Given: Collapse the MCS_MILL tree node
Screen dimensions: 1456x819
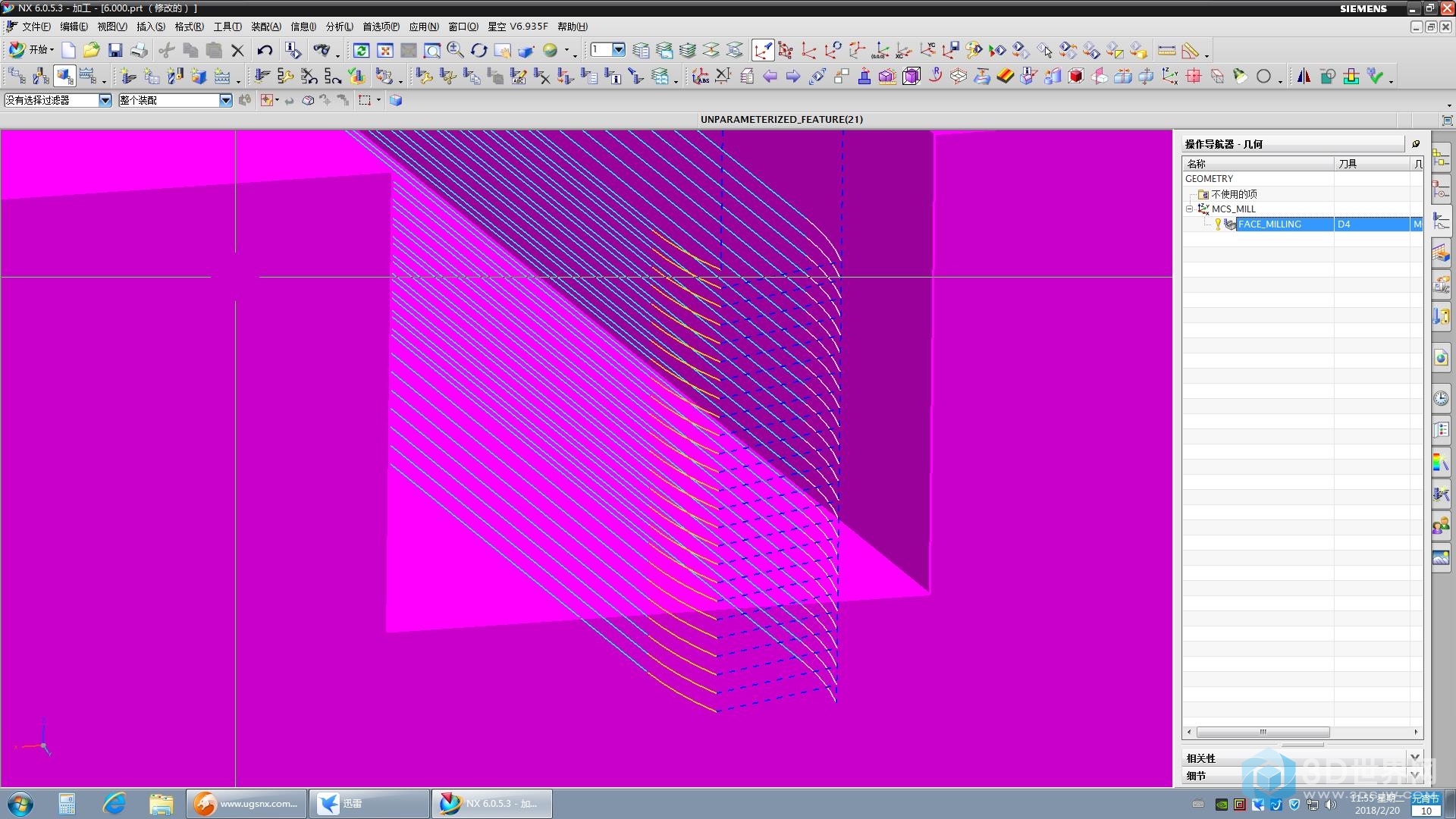Looking at the screenshot, I should pyautogui.click(x=1190, y=209).
